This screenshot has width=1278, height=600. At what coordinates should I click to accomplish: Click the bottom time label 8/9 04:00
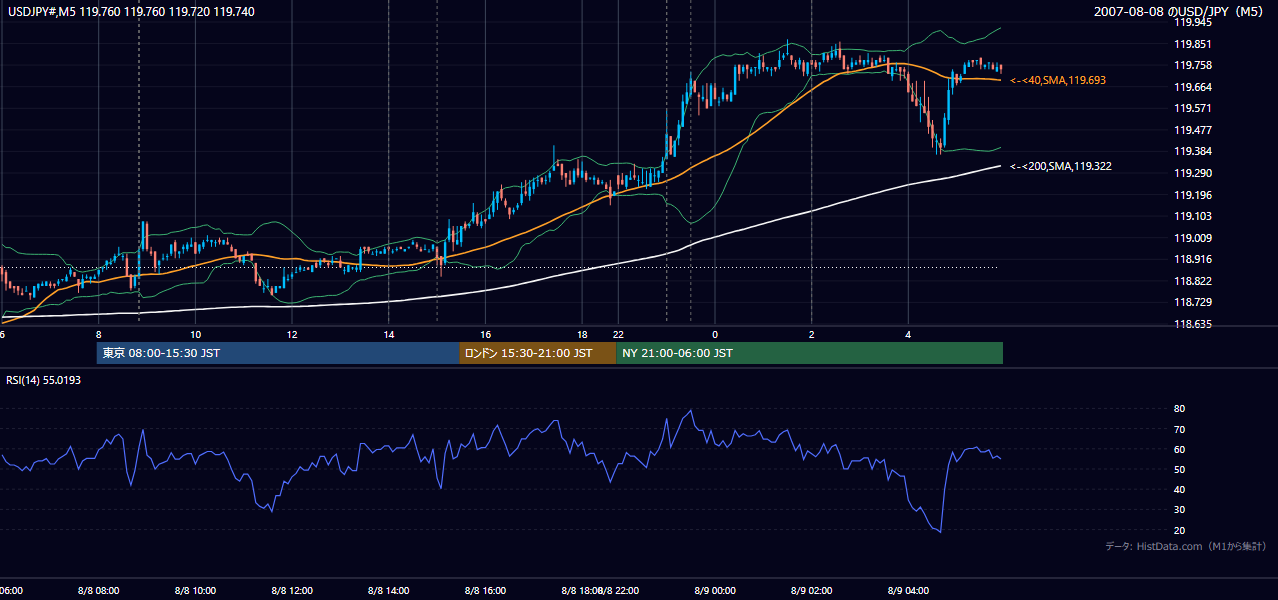tap(908, 591)
